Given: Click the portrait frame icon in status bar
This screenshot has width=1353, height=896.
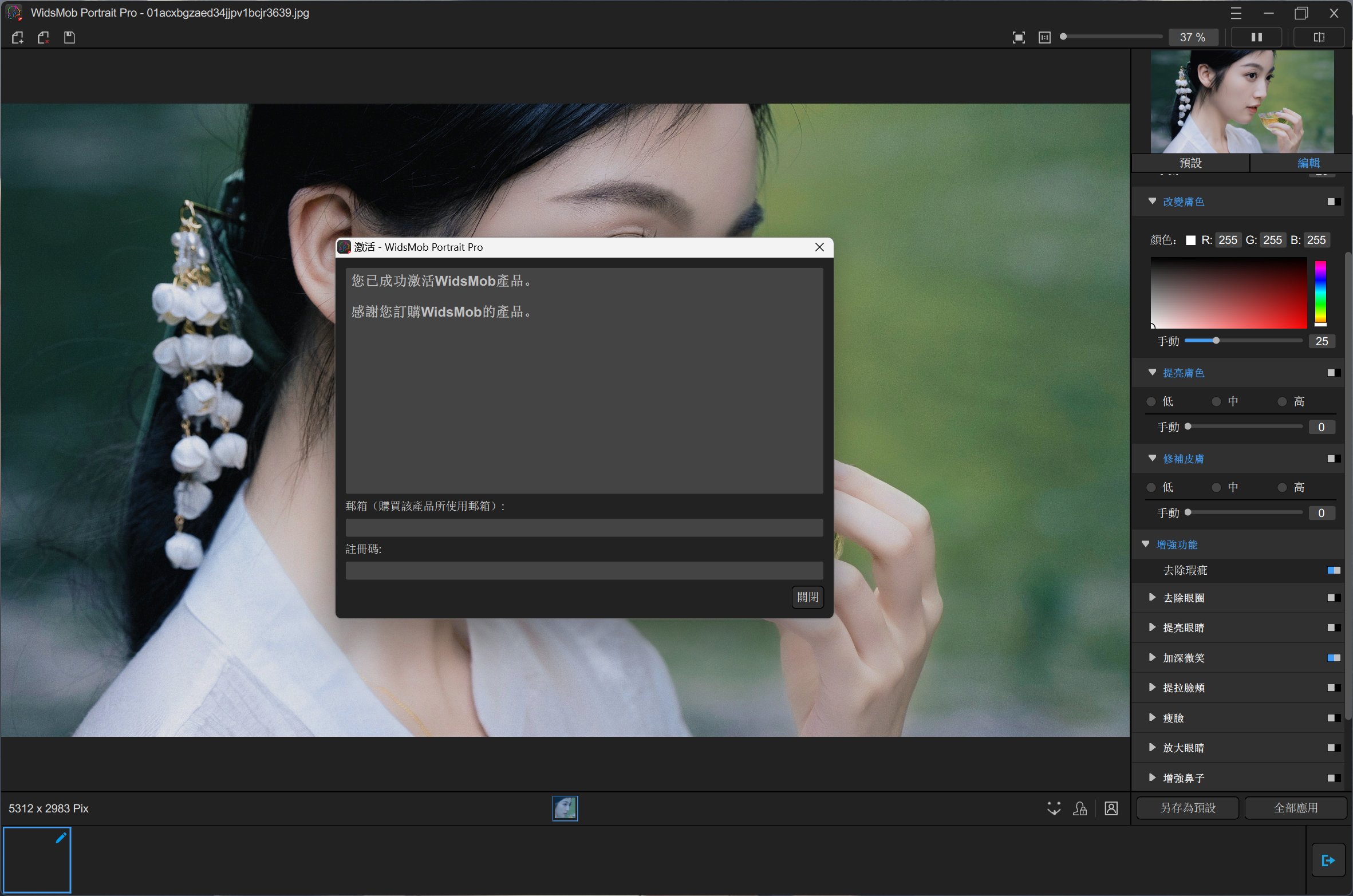Looking at the screenshot, I should (1111, 808).
